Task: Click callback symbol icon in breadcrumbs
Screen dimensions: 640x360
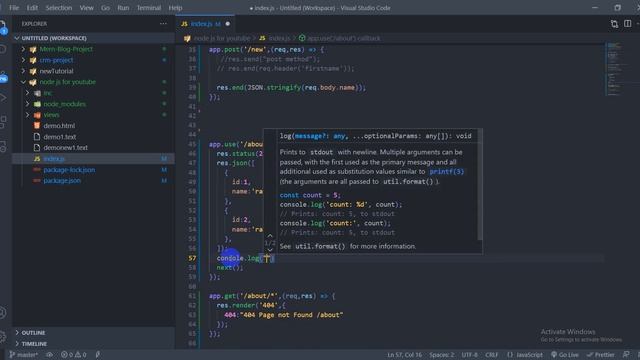Action: (302, 38)
